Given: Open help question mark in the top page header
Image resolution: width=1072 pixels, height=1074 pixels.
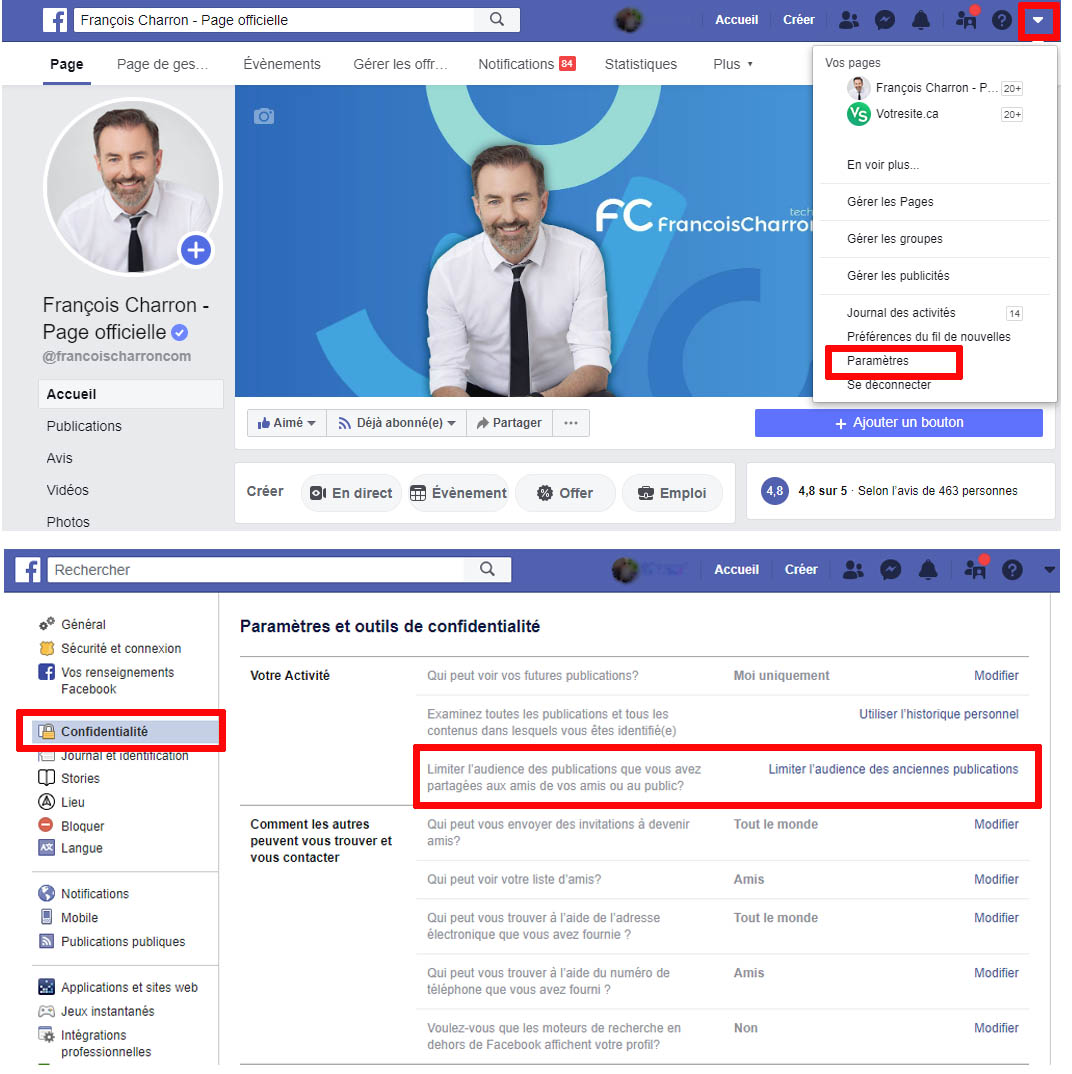Looking at the screenshot, I should tap(1001, 20).
